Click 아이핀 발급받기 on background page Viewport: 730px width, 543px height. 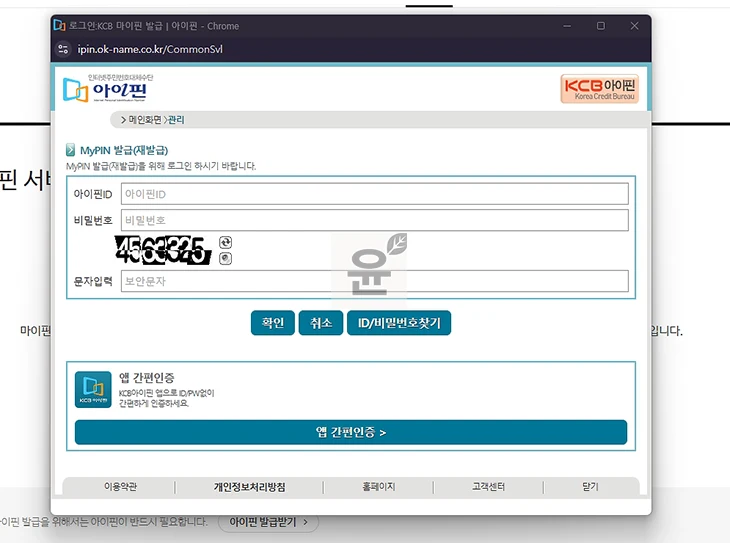click(268, 522)
